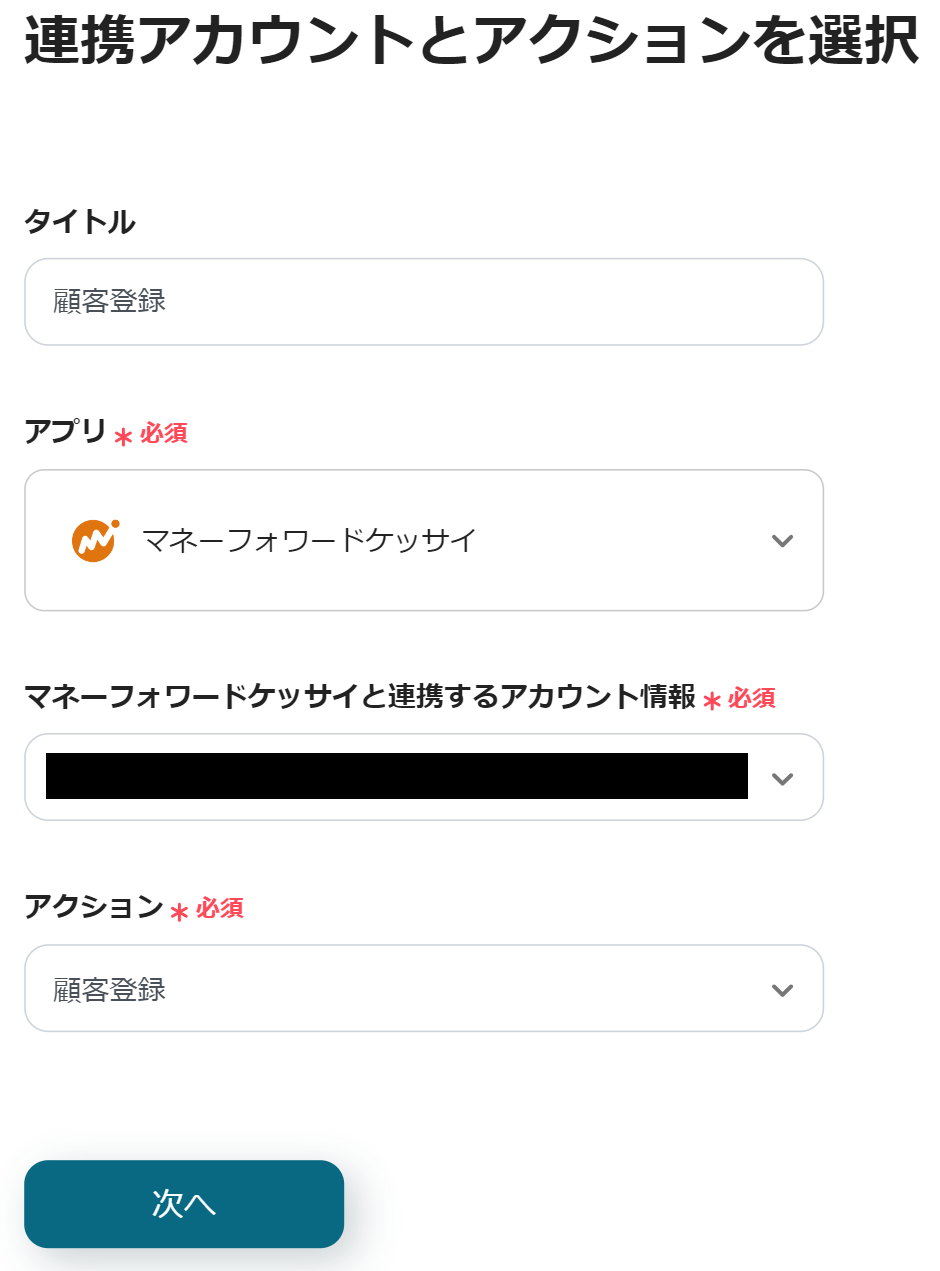Click the orange Money Forward Kessai logo
This screenshot has width=940, height=1271.
pos(95,540)
